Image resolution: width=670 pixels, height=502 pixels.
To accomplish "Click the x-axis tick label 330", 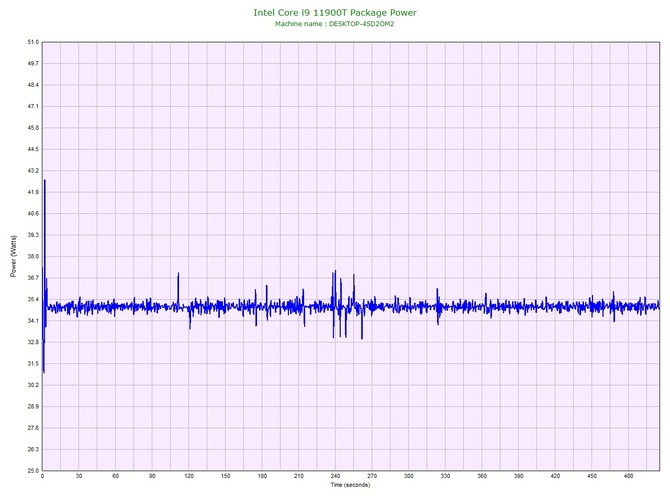I will (445, 476).
